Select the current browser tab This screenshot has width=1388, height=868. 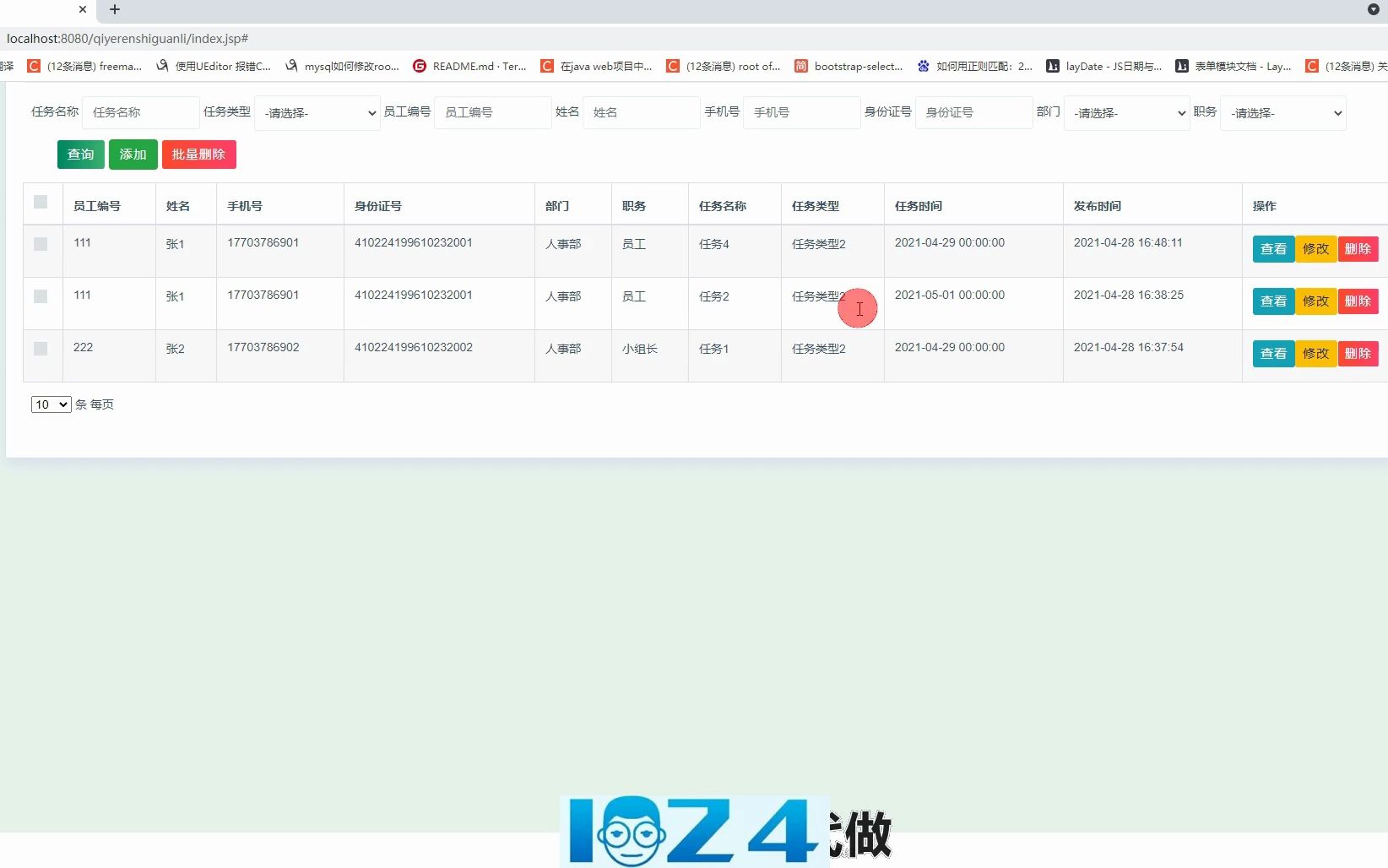click(42, 10)
